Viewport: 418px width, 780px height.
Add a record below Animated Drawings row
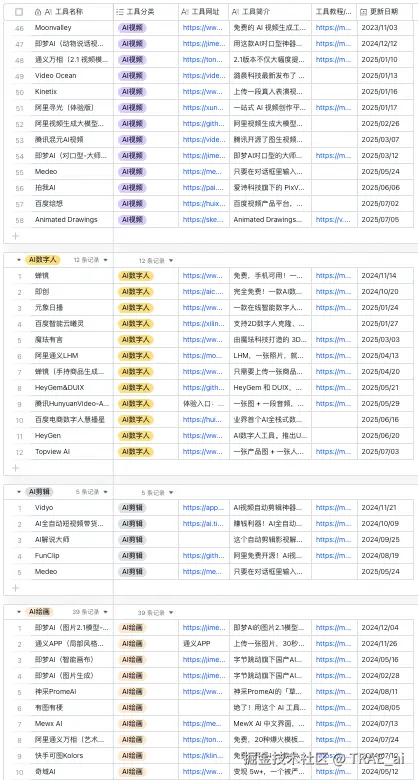tap(15, 235)
